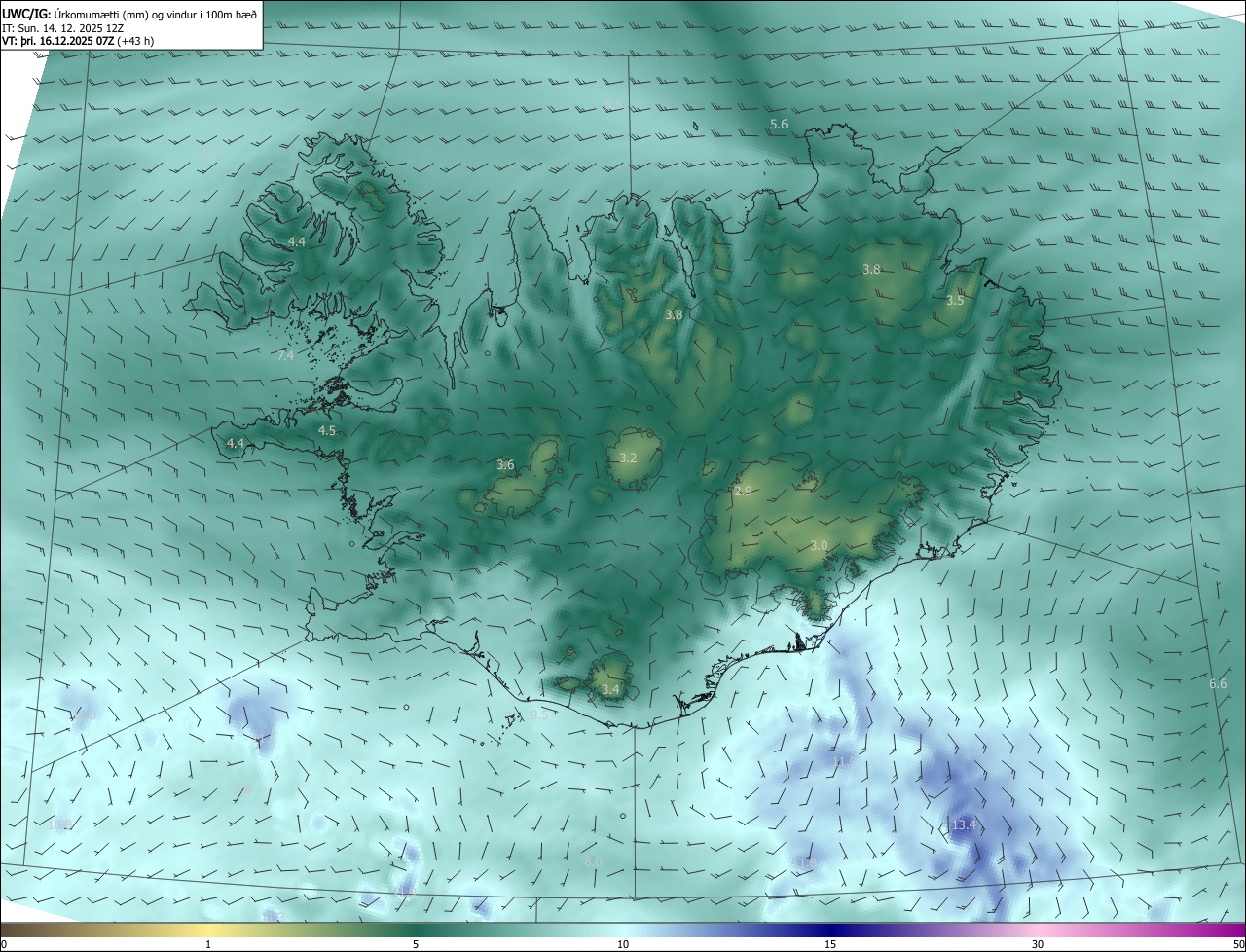
Task: Click the 15 tick label on the color scale
Action: tap(830, 944)
